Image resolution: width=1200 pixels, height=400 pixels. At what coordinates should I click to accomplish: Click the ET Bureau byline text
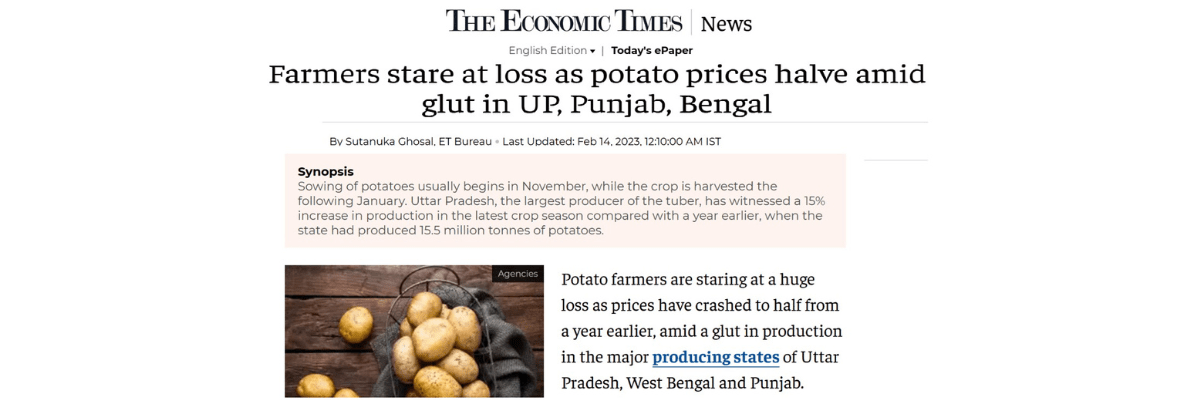click(466, 141)
